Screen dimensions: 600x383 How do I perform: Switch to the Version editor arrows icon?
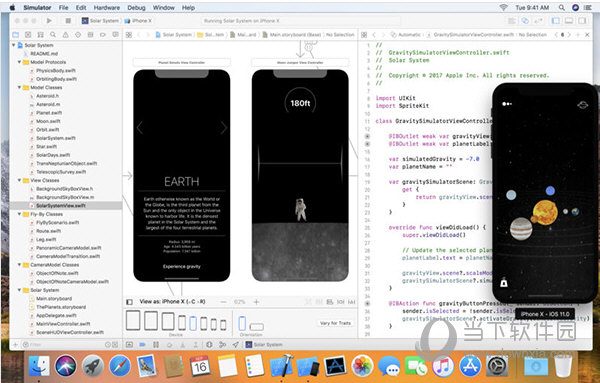pos(538,21)
